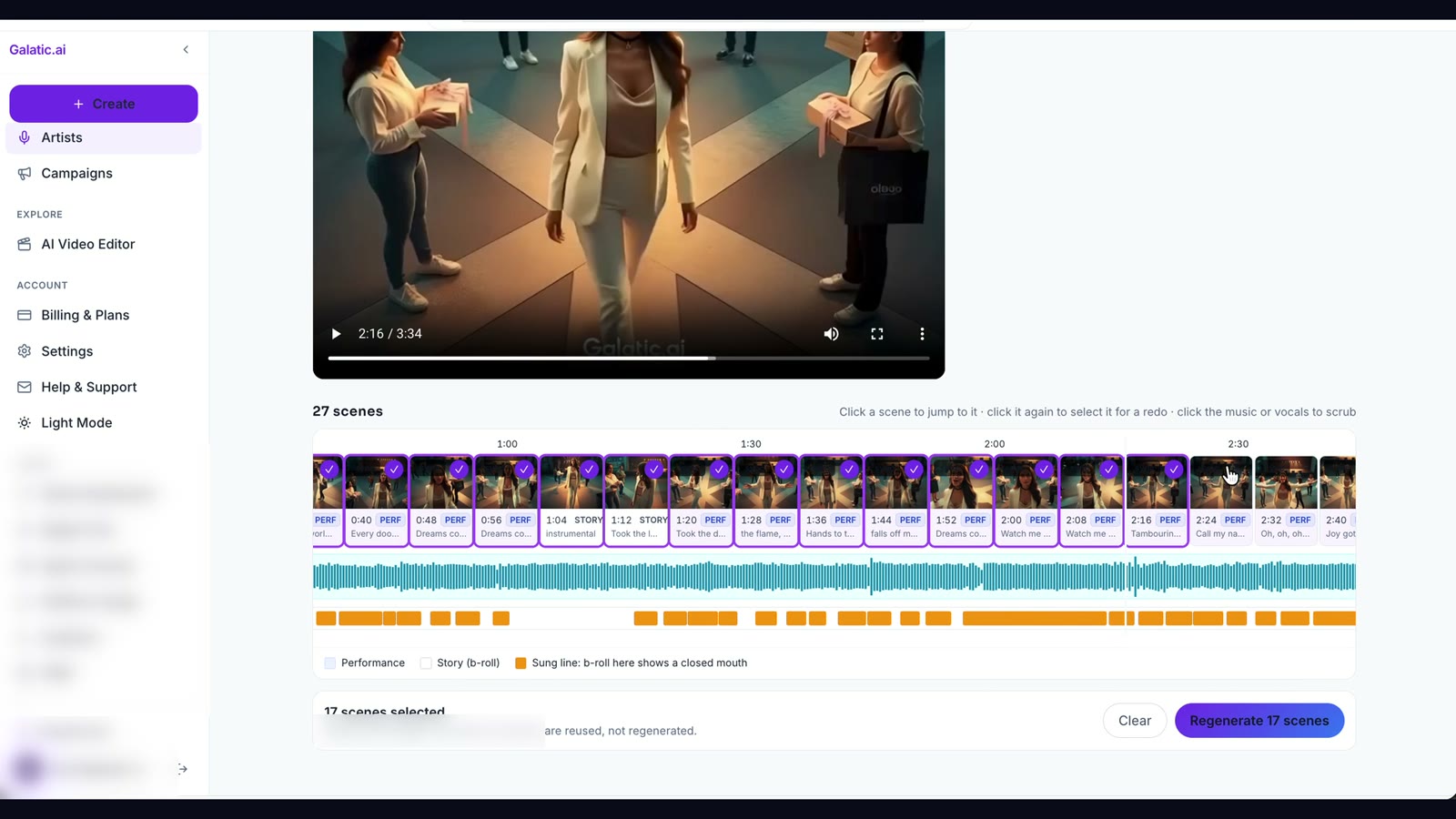Click the Artists microphone icon
1456x819 pixels.
point(25,137)
